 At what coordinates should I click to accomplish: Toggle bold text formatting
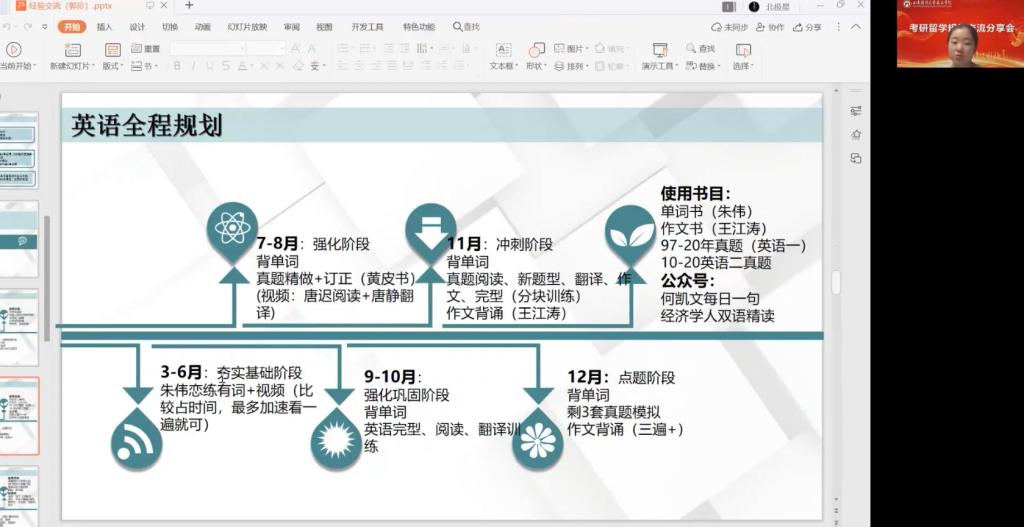[177, 67]
